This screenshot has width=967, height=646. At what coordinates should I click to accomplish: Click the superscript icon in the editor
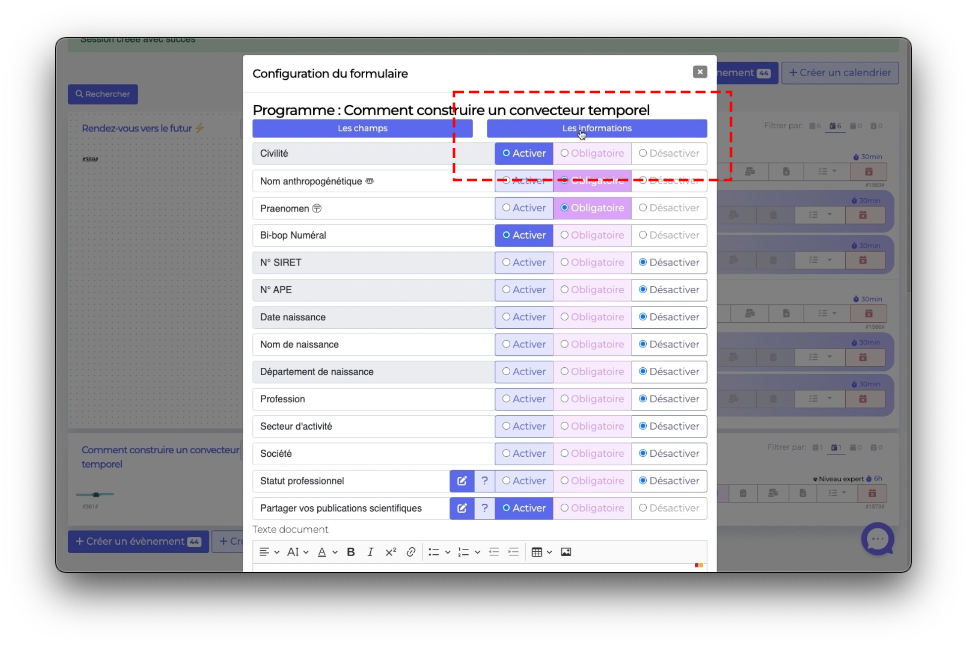[x=391, y=552]
